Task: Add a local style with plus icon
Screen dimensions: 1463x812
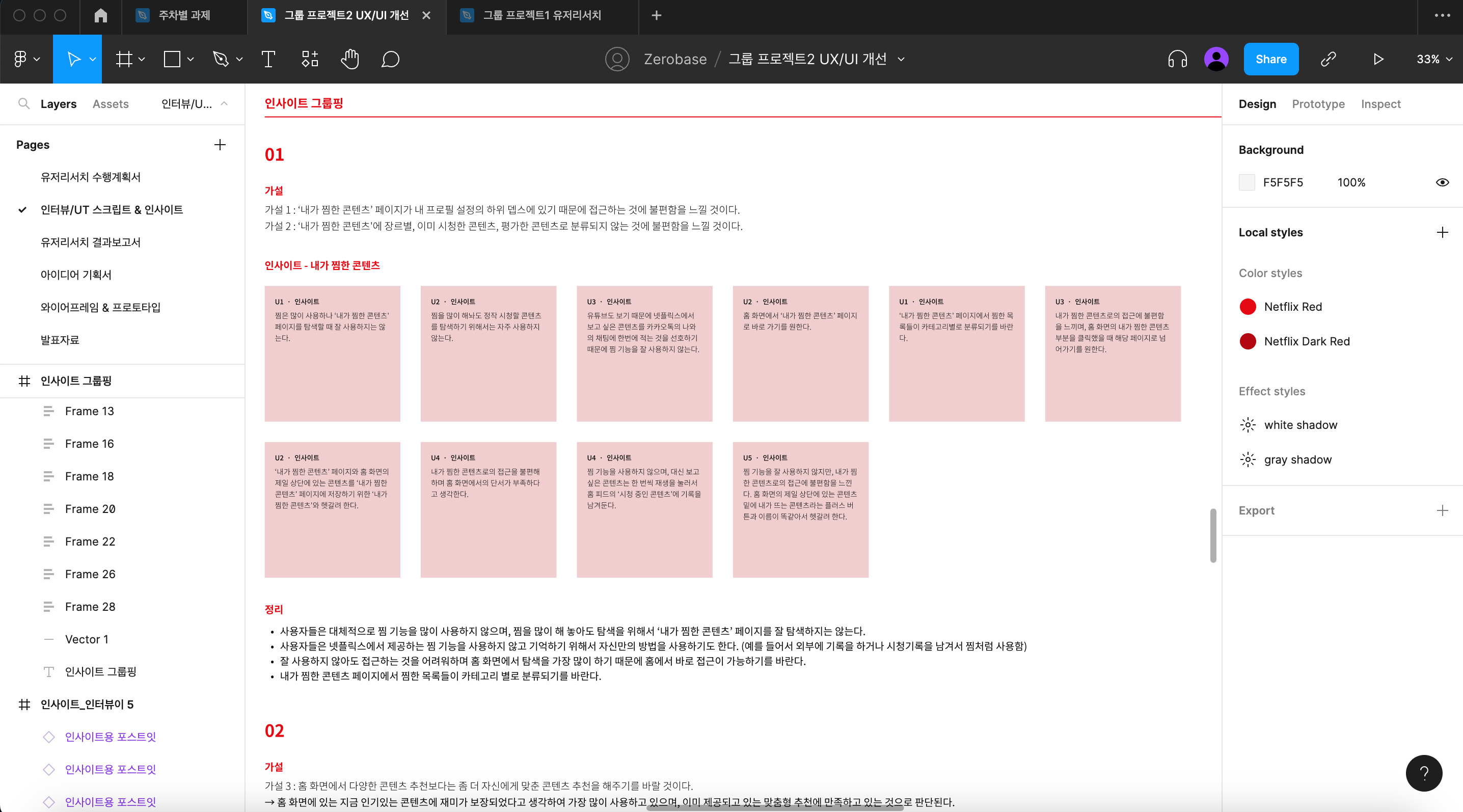Action: pyautogui.click(x=1442, y=232)
